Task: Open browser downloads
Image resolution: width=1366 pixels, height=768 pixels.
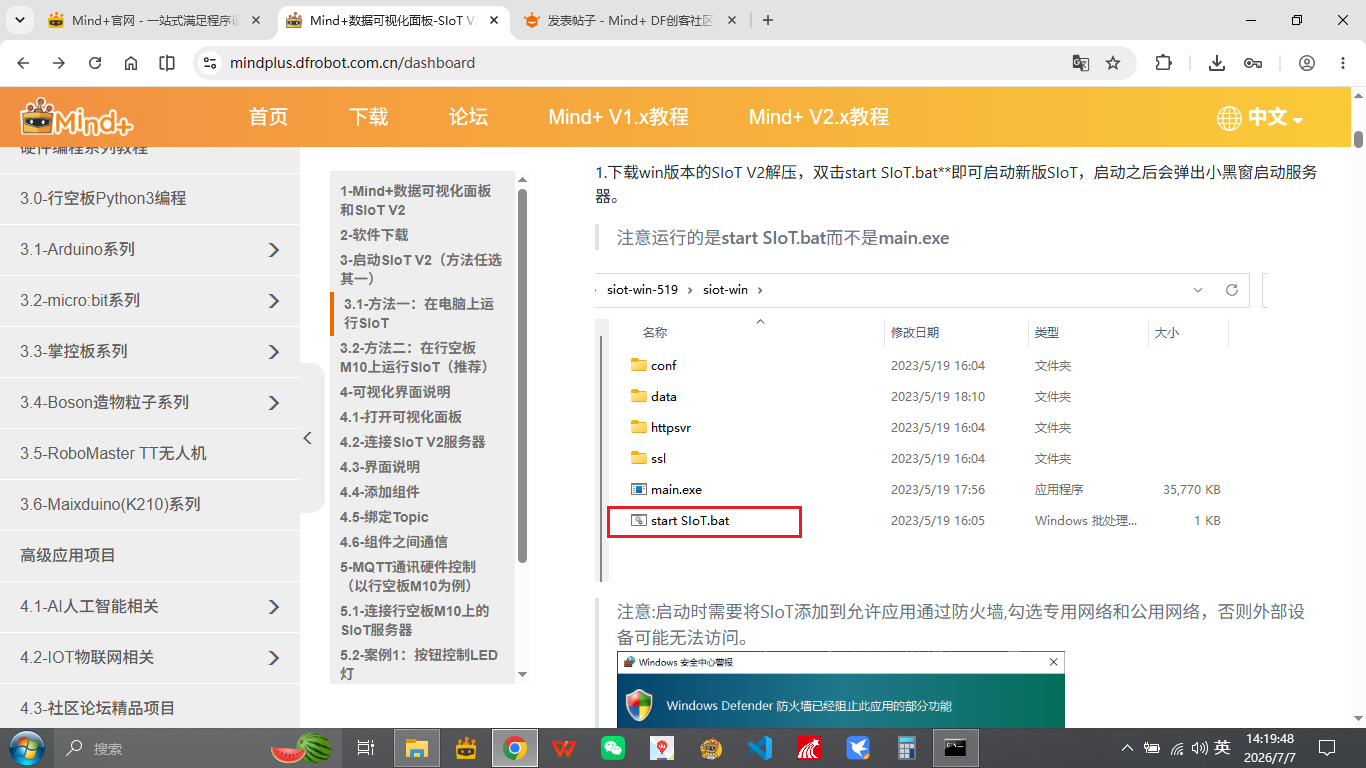Action: point(1217,63)
